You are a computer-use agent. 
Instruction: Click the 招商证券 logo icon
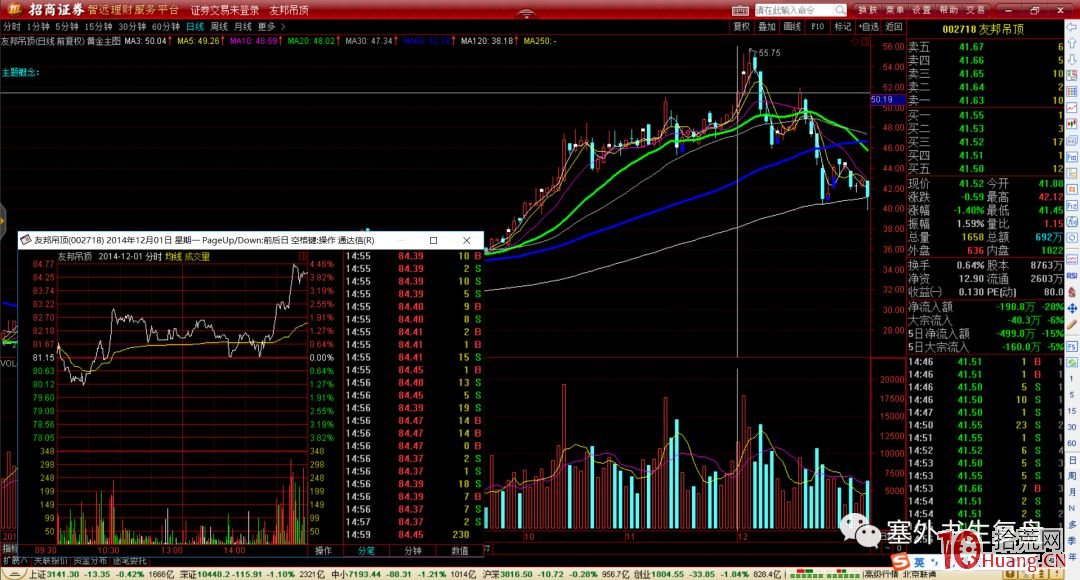click(14, 9)
